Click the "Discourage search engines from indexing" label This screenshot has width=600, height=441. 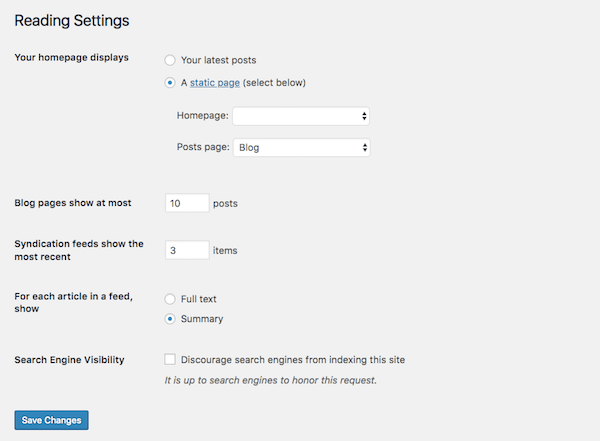292,359
